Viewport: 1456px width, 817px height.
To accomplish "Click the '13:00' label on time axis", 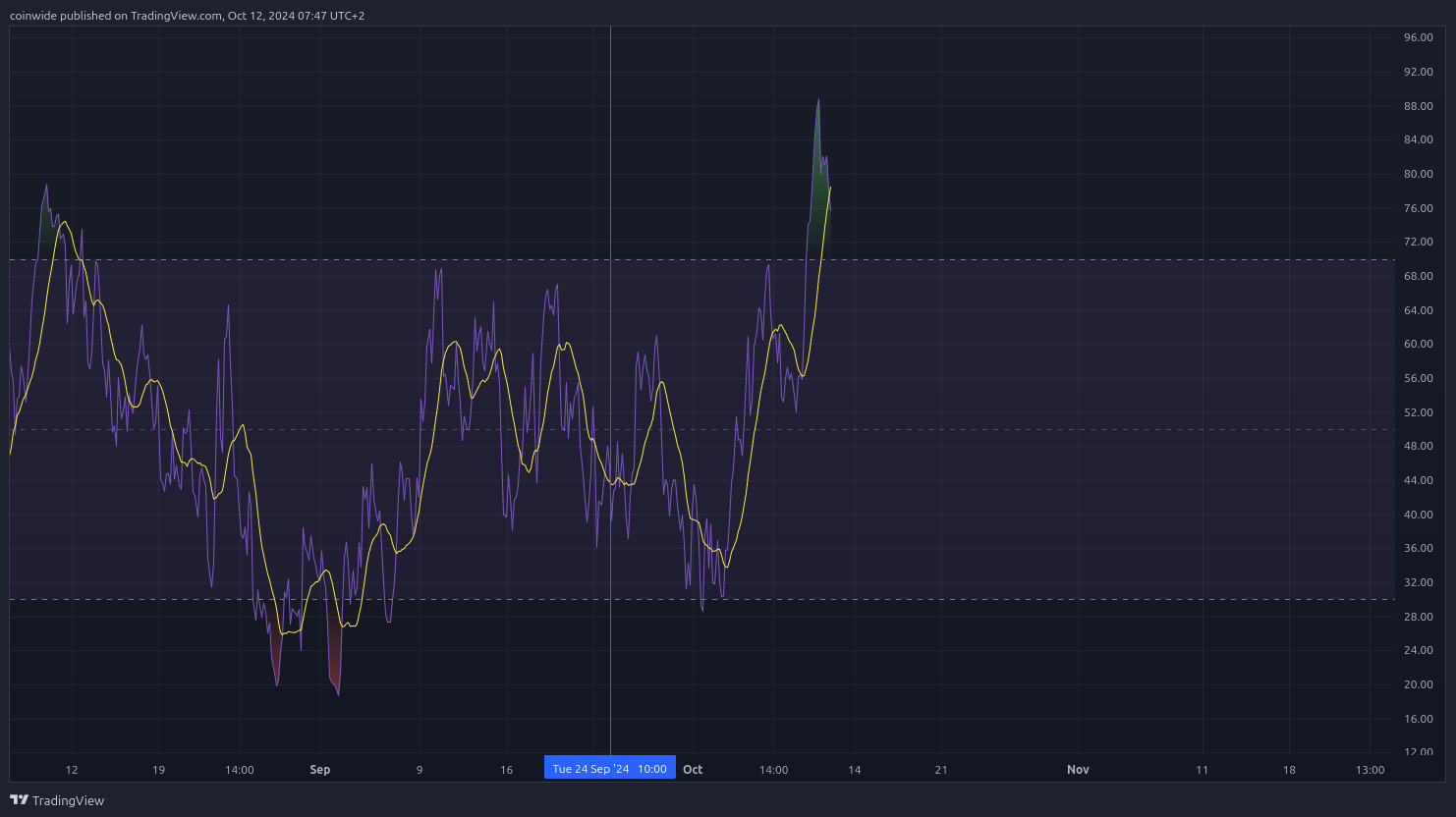I will coord(1370,770).
